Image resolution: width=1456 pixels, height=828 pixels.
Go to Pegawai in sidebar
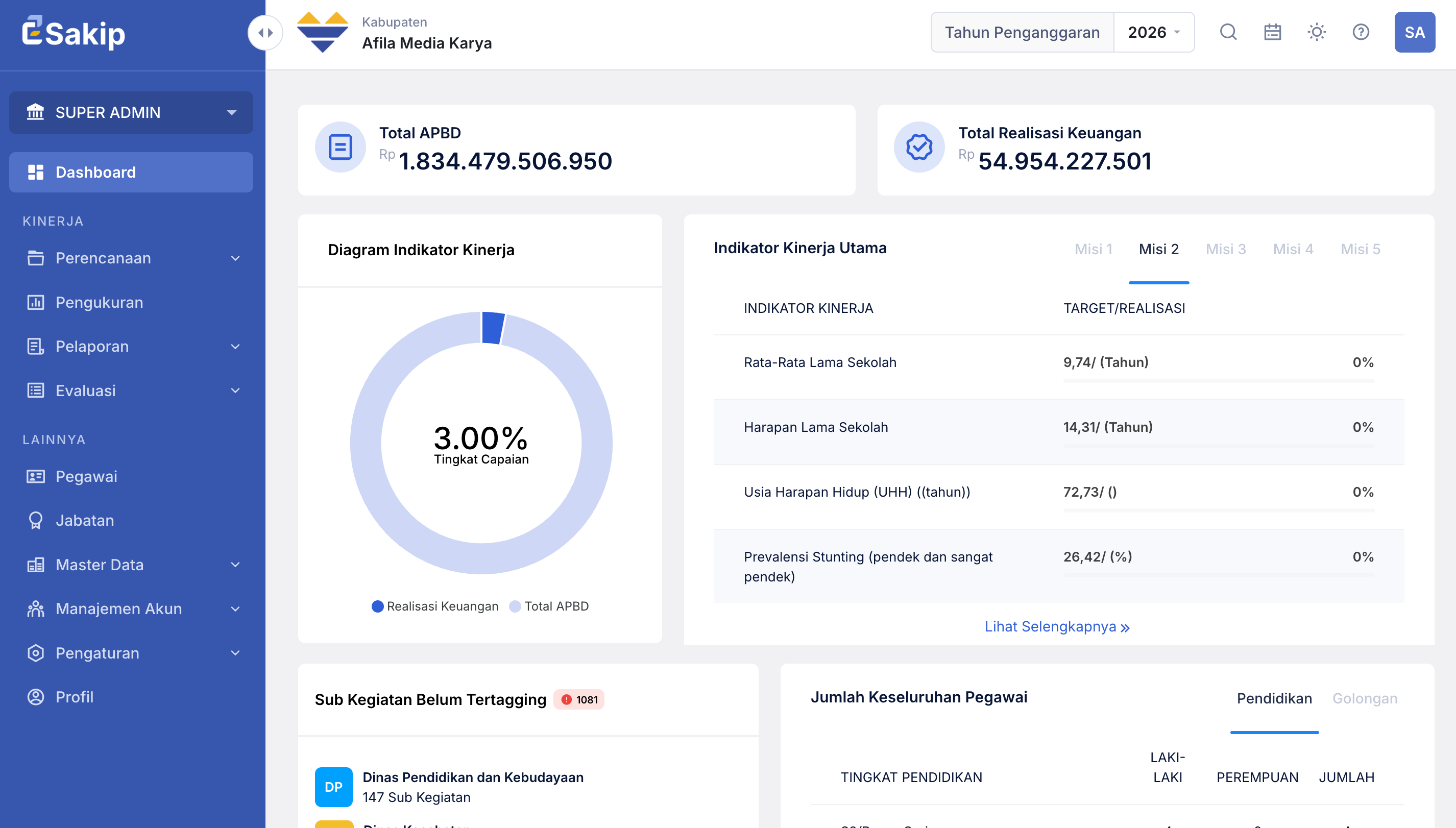pyautogui.click(x=86, y=476)
